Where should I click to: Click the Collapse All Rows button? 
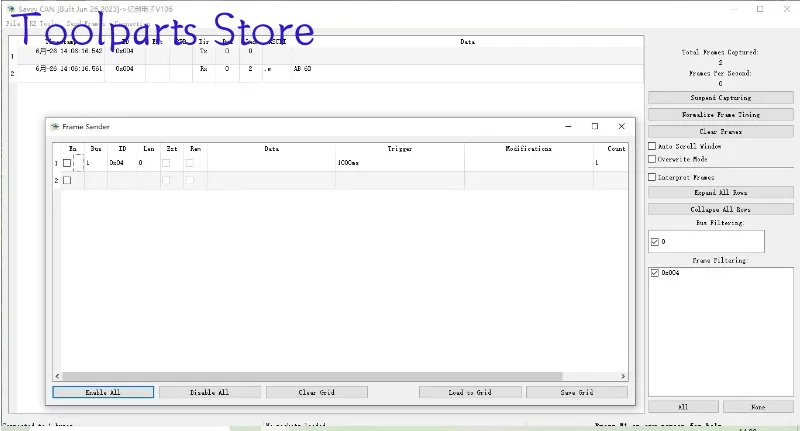pyautogui.click(x=721, y=210)
